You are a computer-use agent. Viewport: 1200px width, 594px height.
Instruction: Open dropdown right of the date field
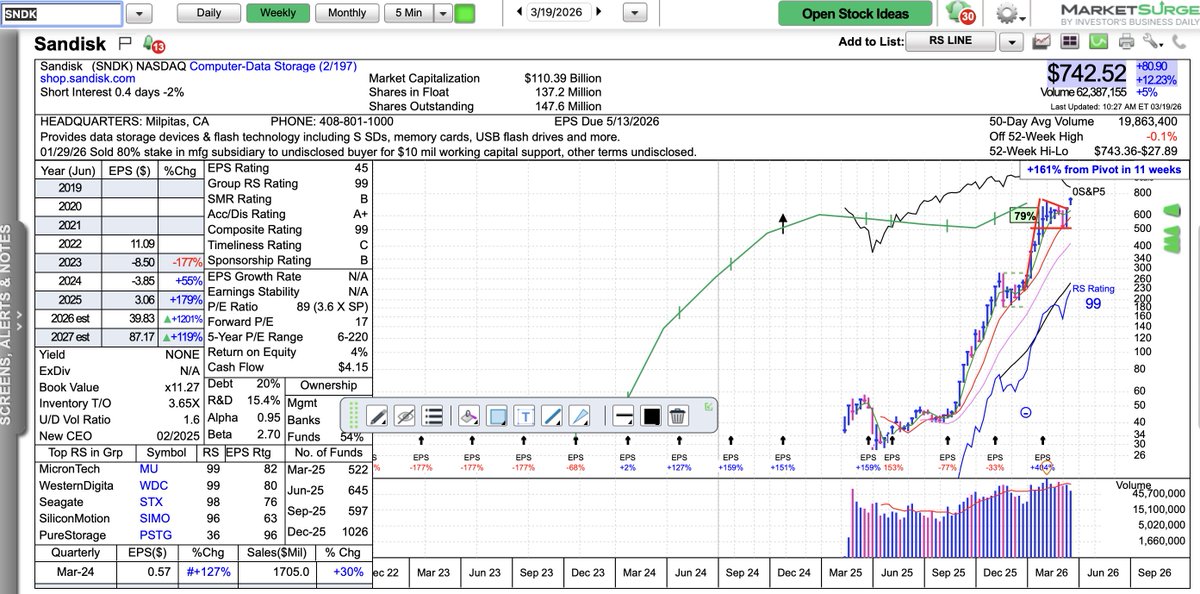tap(633, 13)
